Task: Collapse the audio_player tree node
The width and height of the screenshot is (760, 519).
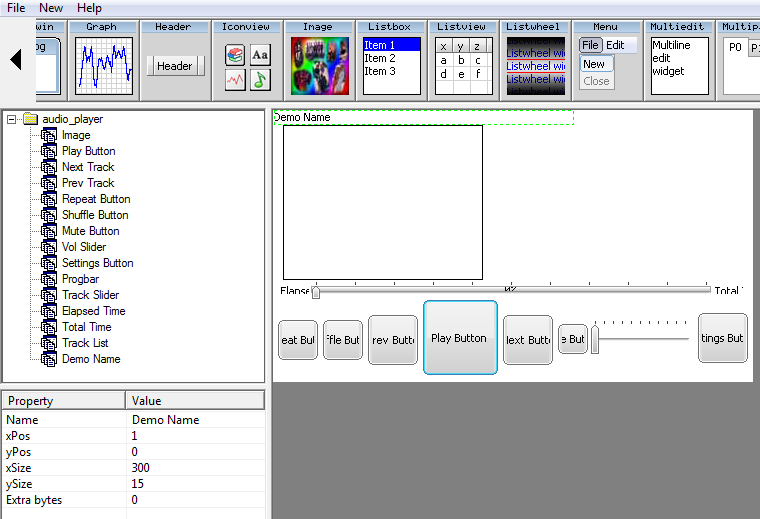Action: coord(12,119)
